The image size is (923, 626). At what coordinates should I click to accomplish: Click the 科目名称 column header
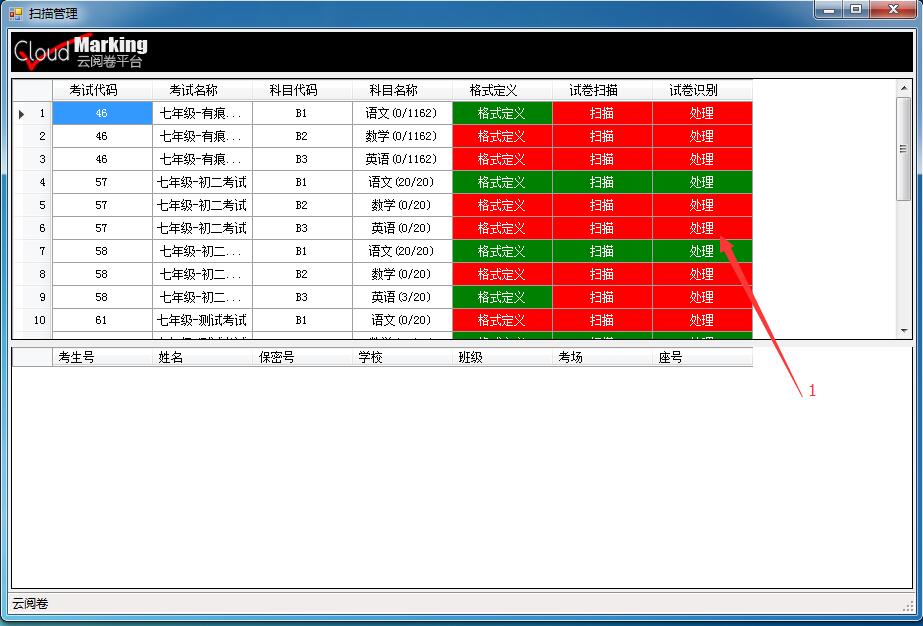click(x=403, y=90)
